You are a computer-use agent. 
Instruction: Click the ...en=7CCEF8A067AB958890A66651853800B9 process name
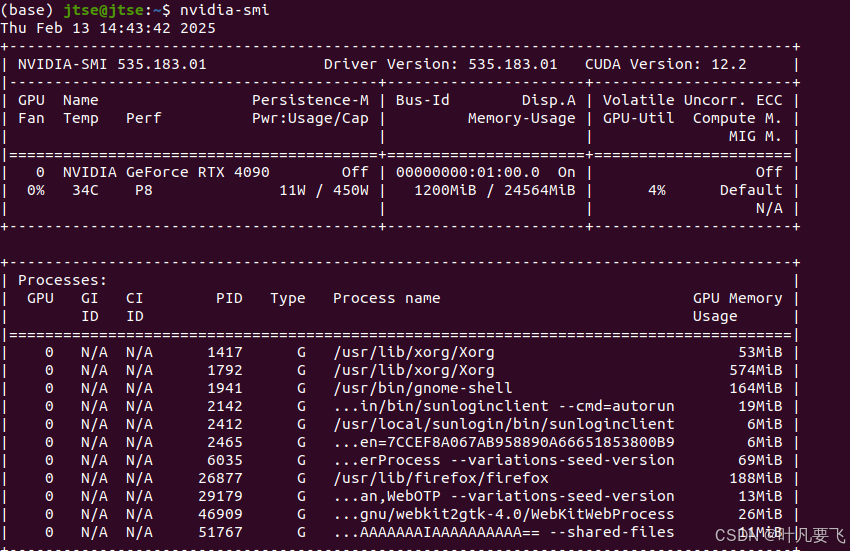(504, 442)
